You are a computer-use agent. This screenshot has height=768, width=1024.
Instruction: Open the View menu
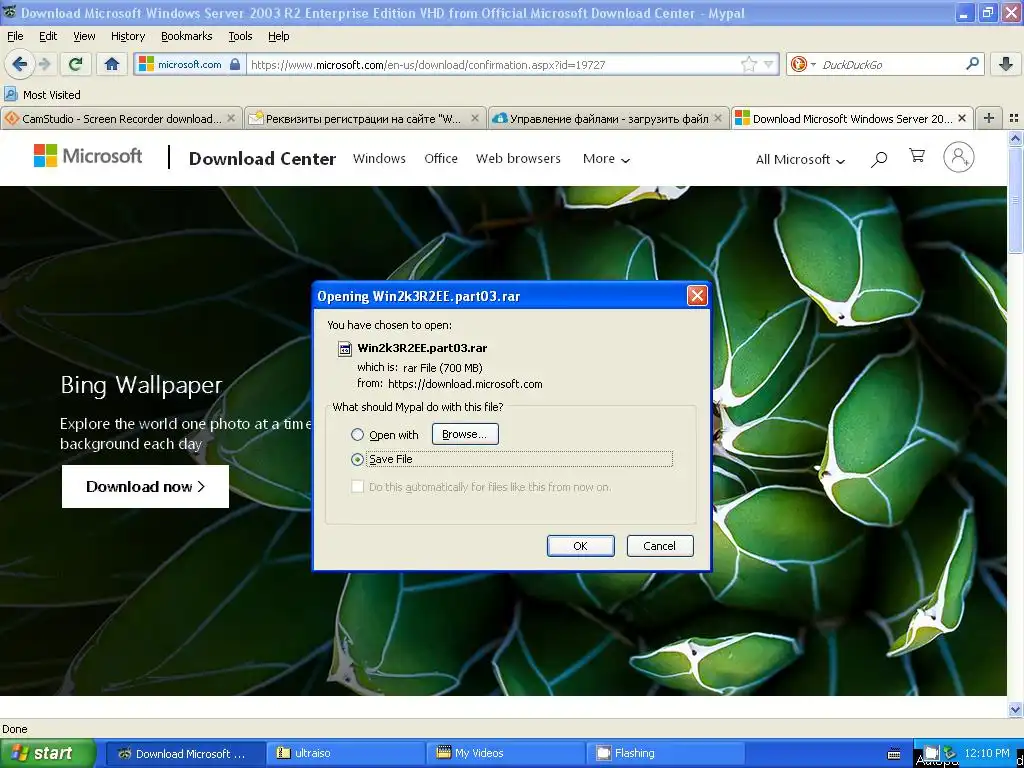click(x=84, y=36)
